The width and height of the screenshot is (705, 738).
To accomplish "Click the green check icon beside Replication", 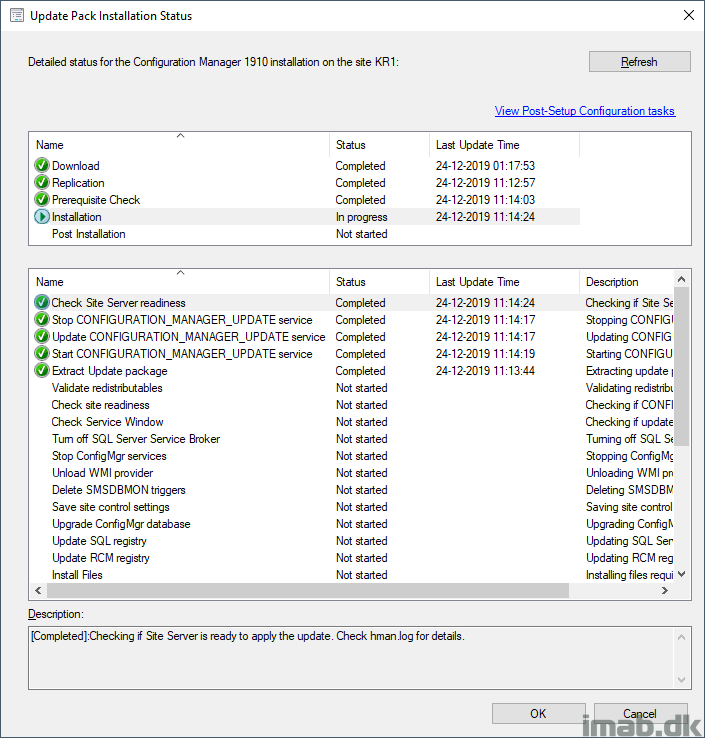I will (42, 182).
